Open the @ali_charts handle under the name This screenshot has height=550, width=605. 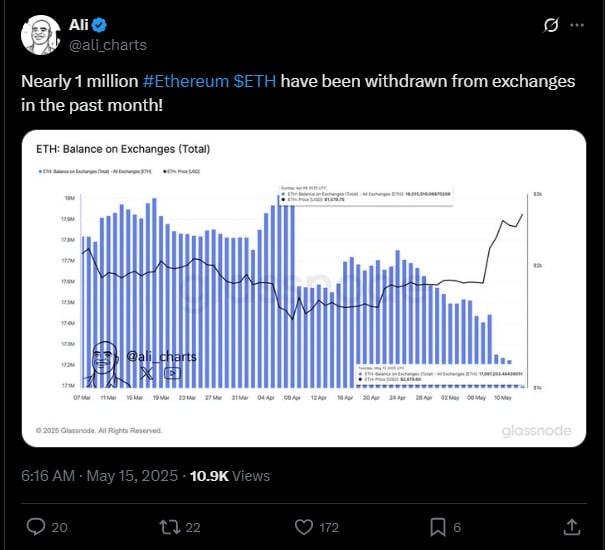108,45
